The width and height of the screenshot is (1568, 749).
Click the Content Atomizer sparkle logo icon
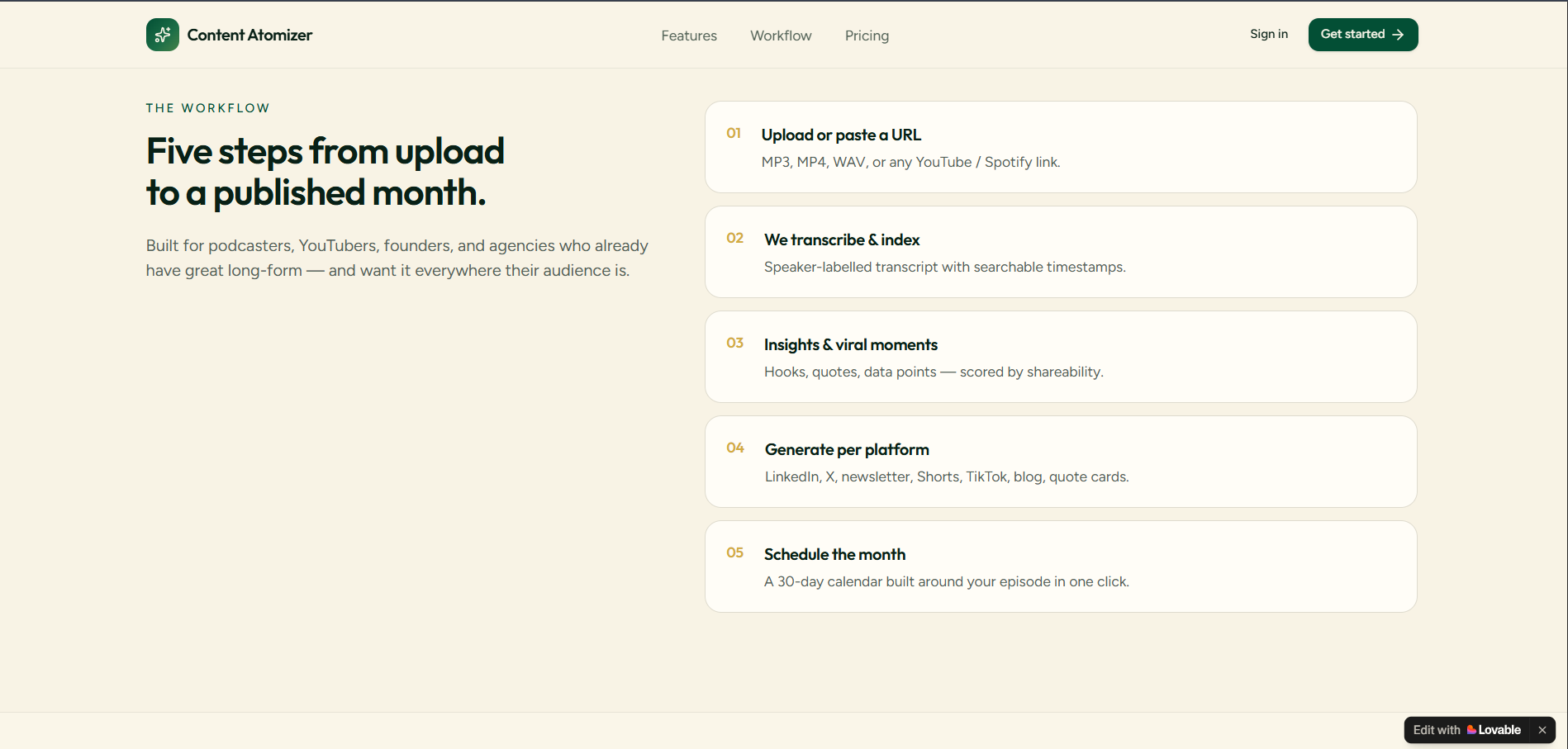click(x=162, y=35)
